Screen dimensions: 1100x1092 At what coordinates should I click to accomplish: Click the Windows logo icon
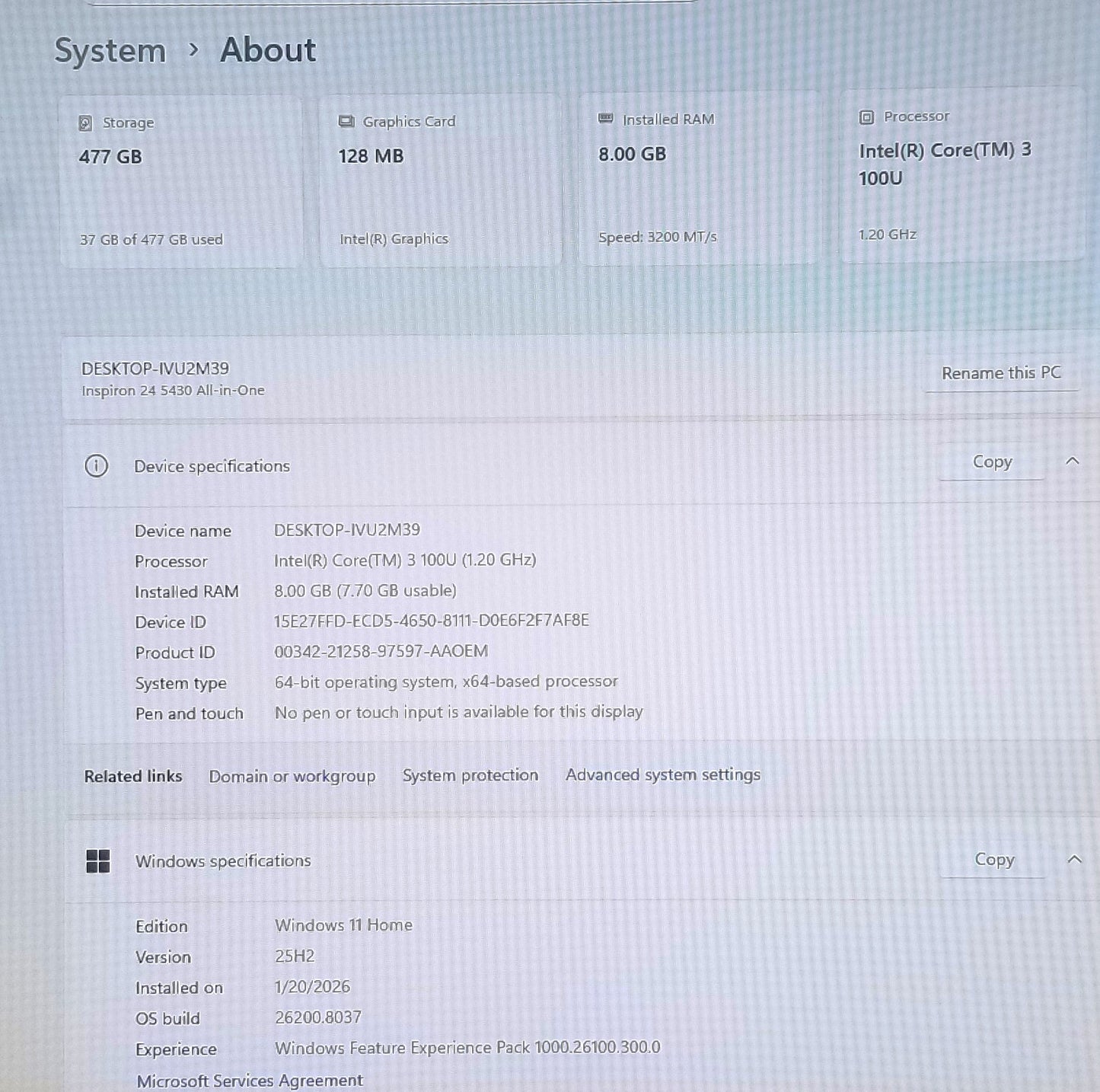click(98, 861)
